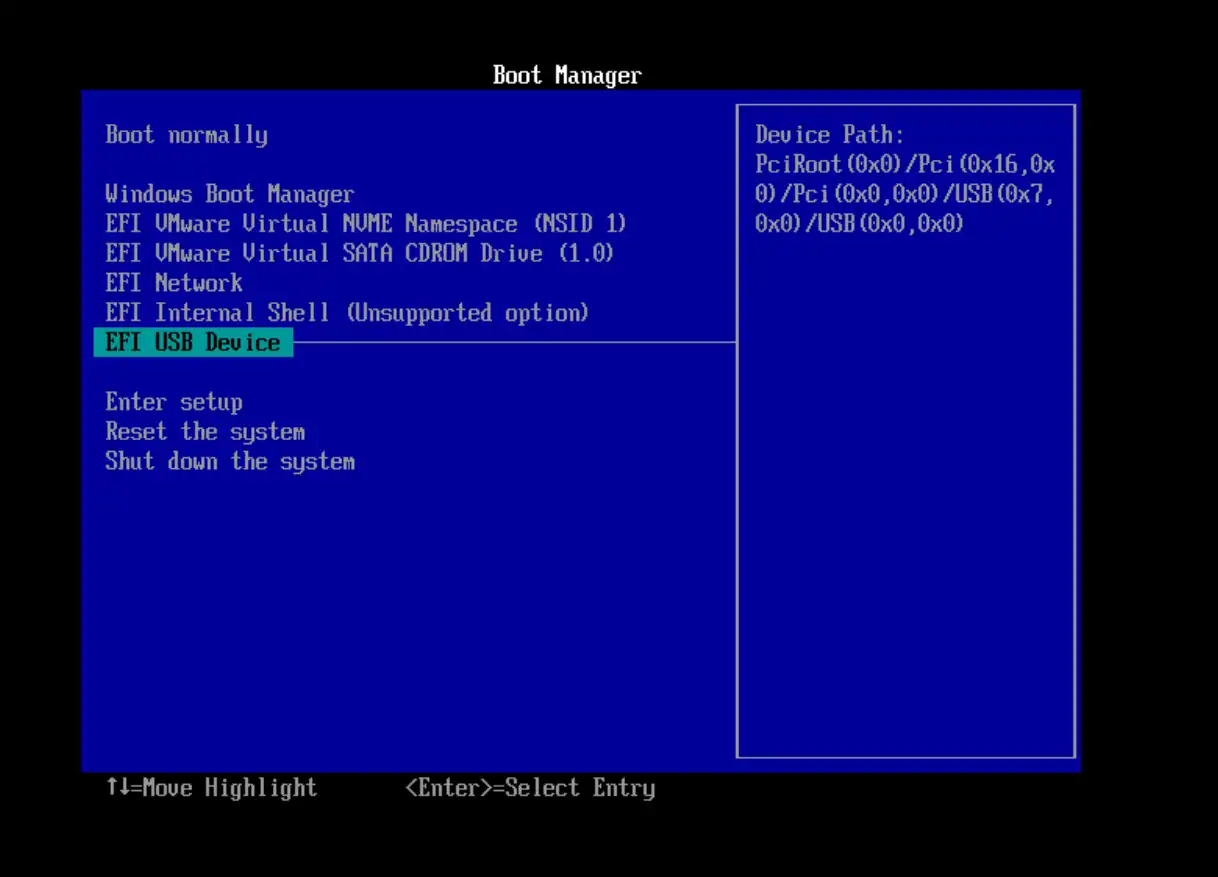
Task: Click the <Enter>=Select Entry hint
Action: tap(530, 788)
